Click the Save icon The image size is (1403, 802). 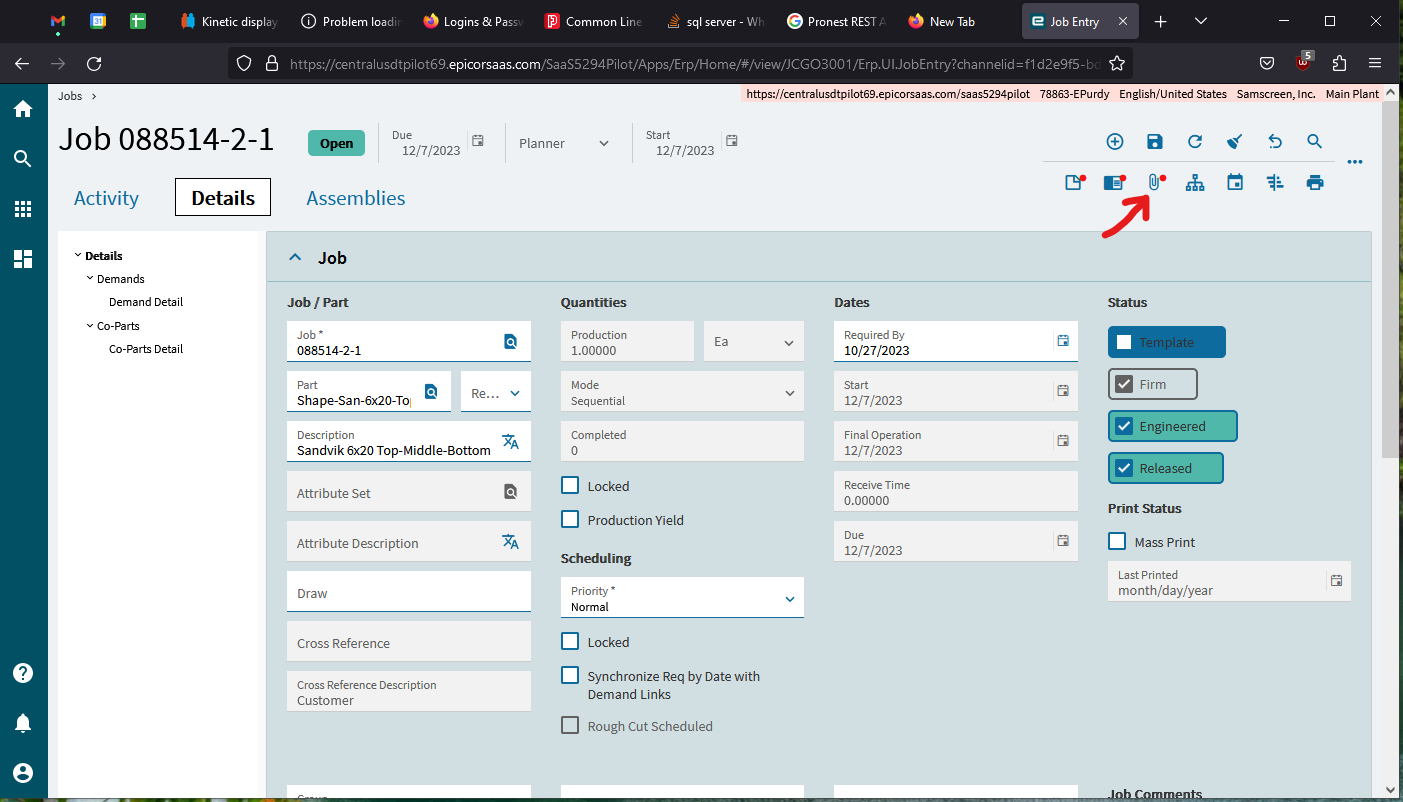(x=1154, y=141)
